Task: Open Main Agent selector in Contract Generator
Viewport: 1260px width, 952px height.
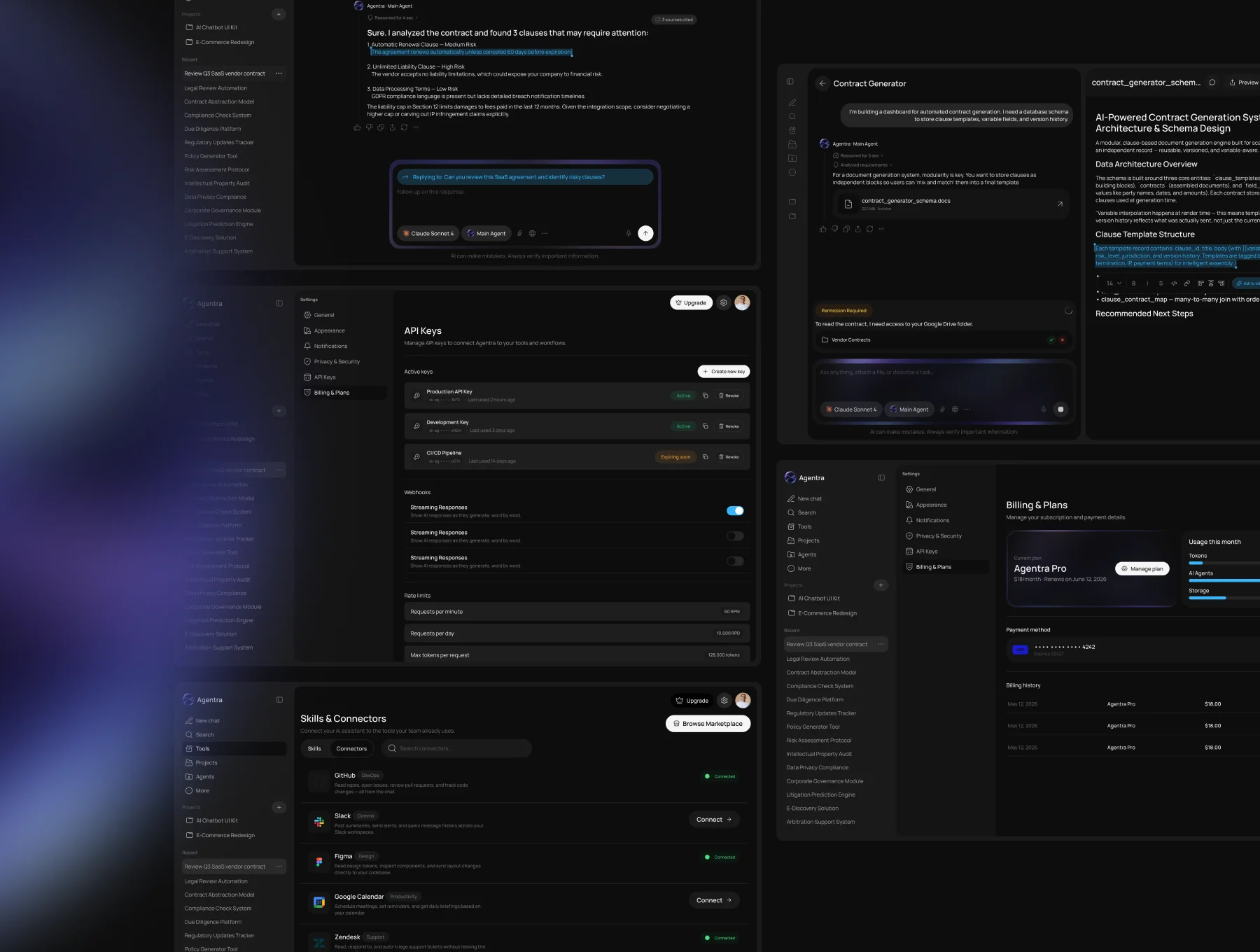Action: 909,409
